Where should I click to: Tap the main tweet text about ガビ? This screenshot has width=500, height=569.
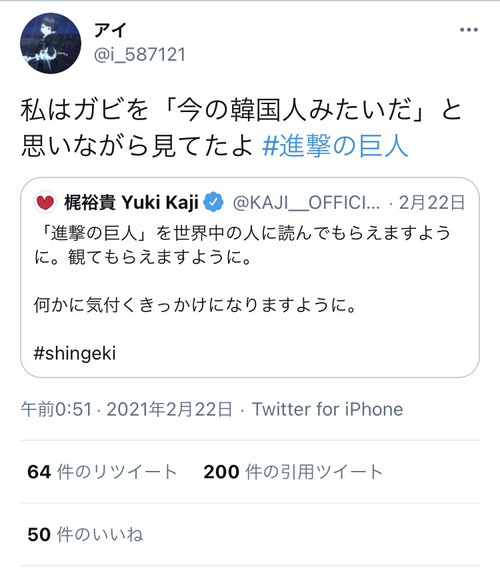[241, 128]
